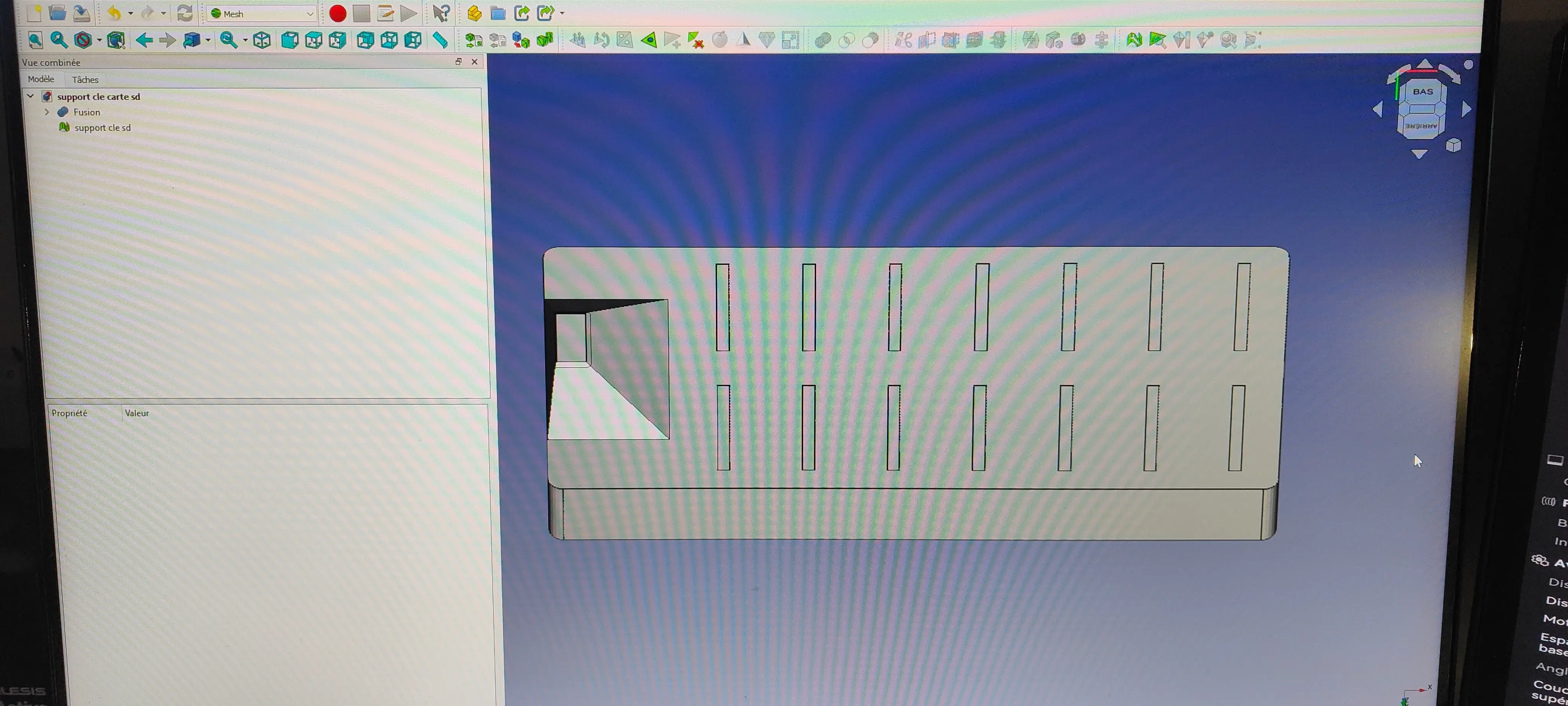Image resolution: width=1568 pixels, height=706 pixels.
Task: Click the create Part yellow icon
Action: 474,13
